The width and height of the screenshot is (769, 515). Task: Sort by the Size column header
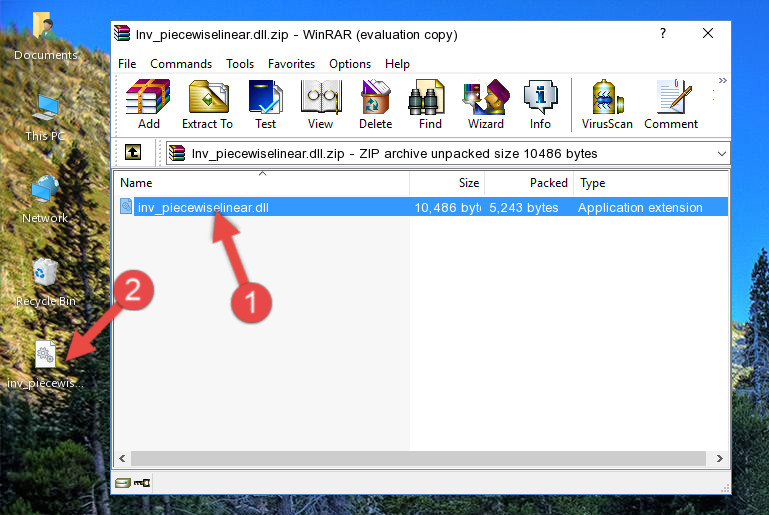[447, 183]
